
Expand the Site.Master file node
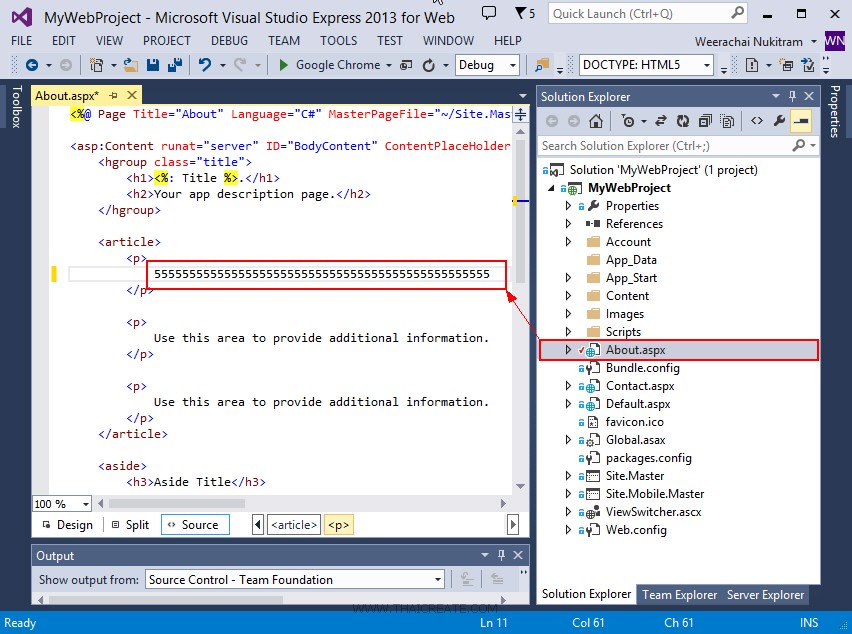point(568,476)
